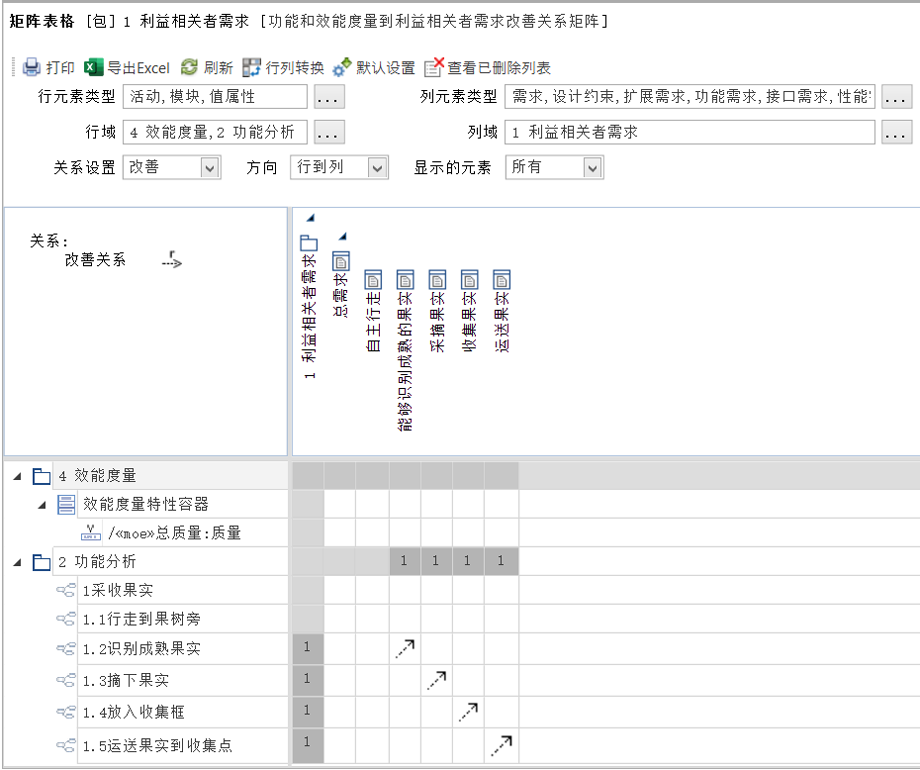
Task: Click the 自主行走 column header text
Action: (x=373, y=322)
